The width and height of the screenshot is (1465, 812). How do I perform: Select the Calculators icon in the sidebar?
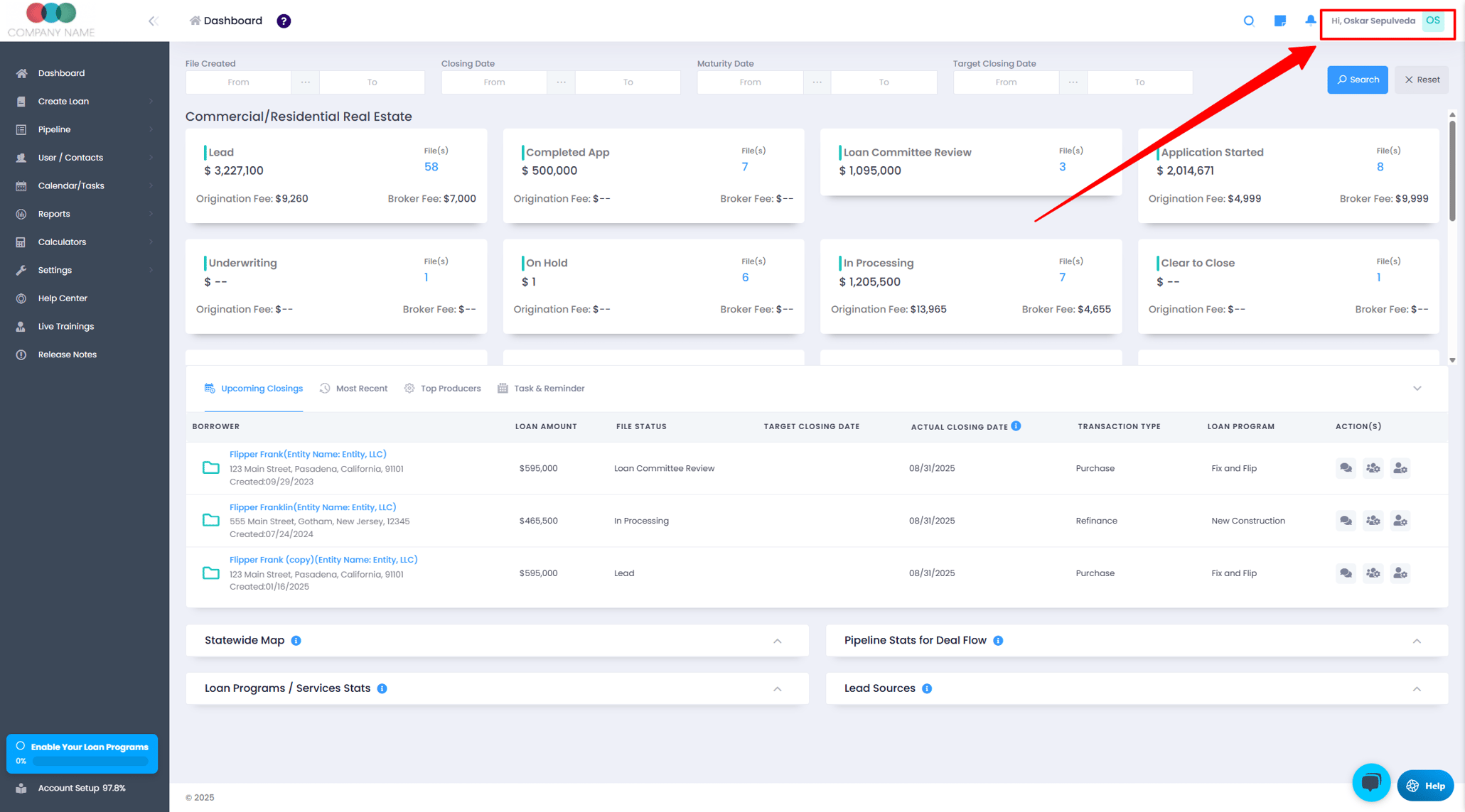(21, 242)
